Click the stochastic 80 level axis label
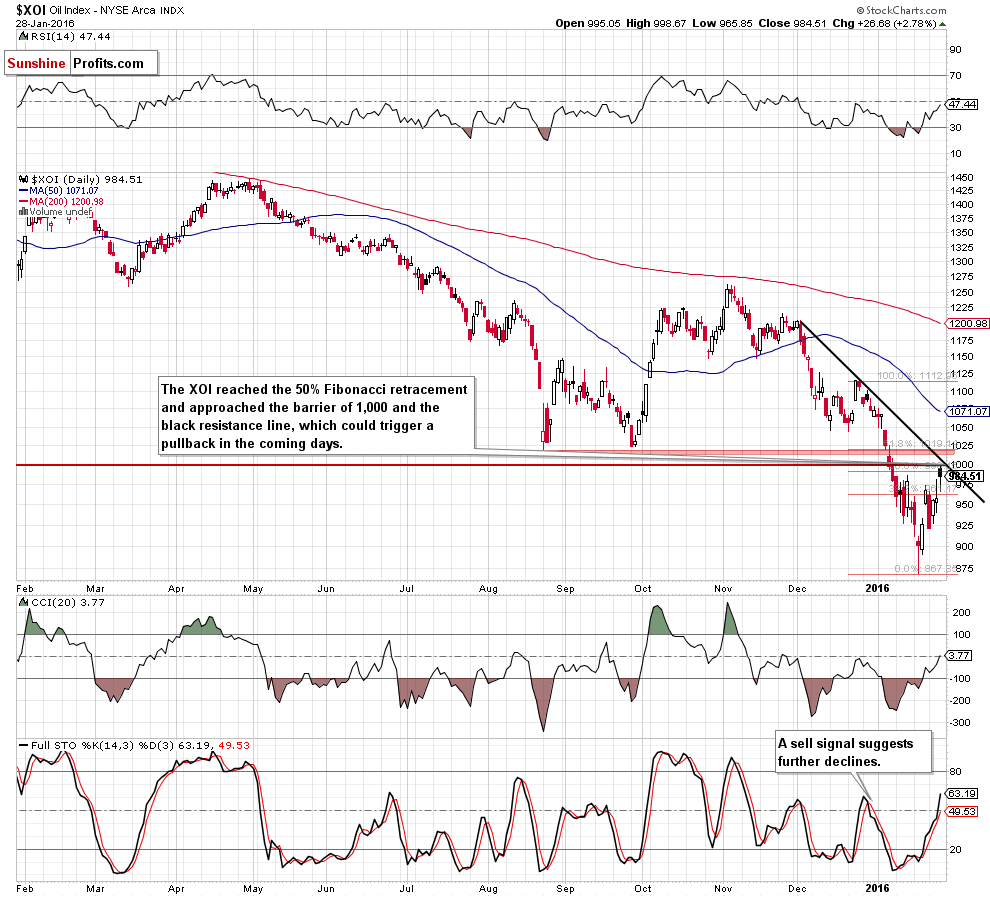 [x=956, y=771]
